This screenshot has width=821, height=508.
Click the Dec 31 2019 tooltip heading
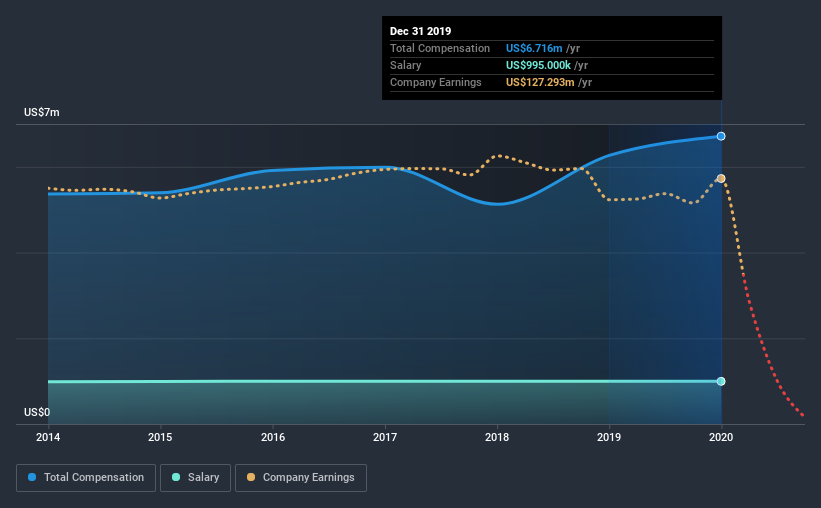[x=423, y=31]
